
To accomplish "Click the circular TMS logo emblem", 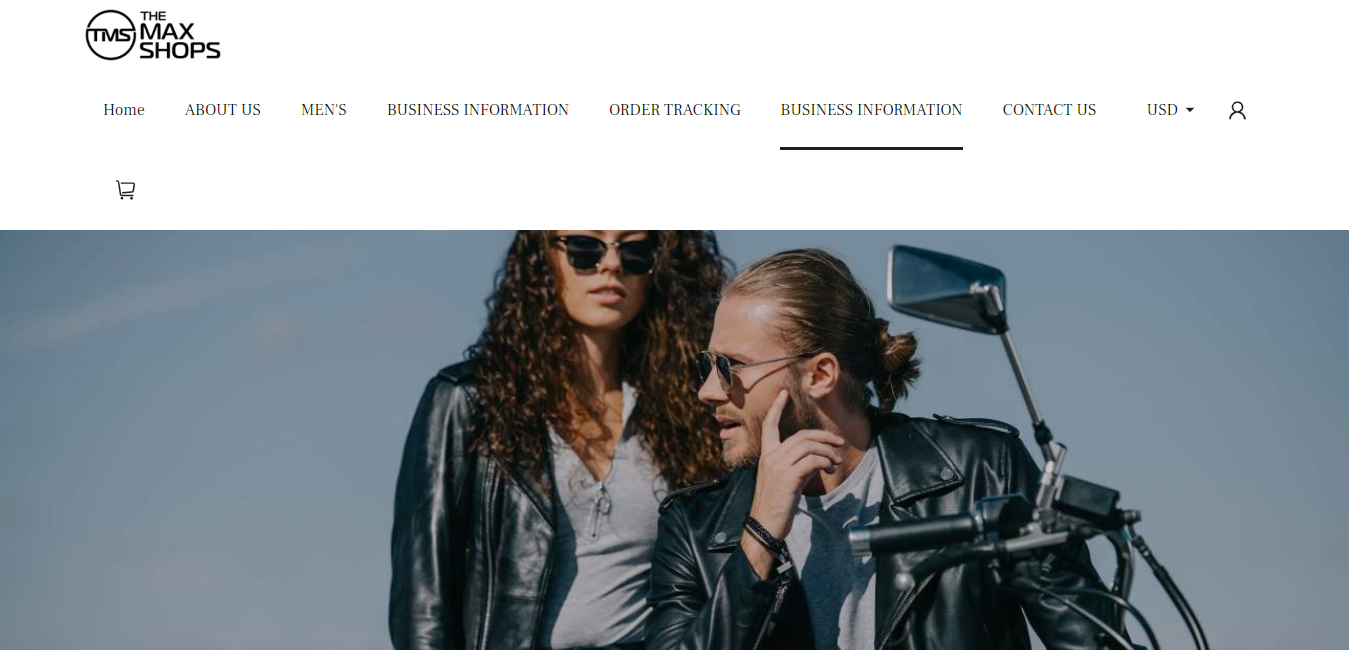I will (110, 35).
